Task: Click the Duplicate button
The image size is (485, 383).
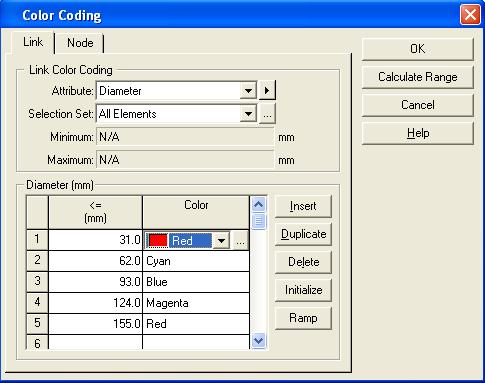Action: [x=303, y=234]
